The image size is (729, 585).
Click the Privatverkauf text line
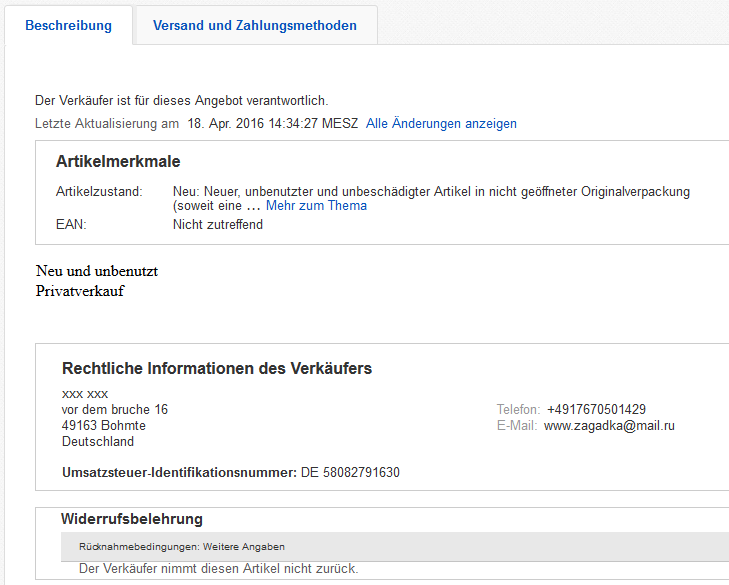point(80,291)
